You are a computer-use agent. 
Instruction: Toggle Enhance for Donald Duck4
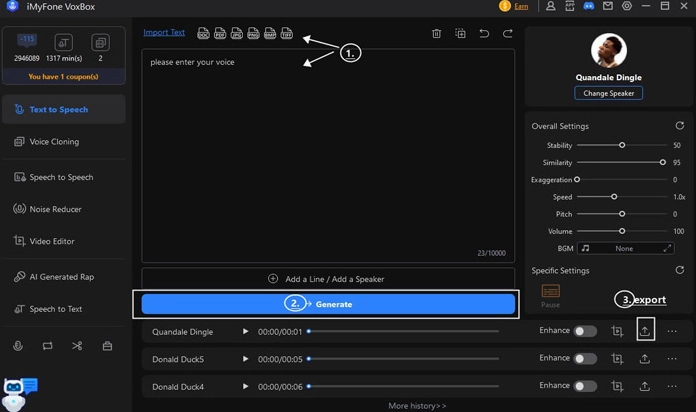tap(585, 386)
